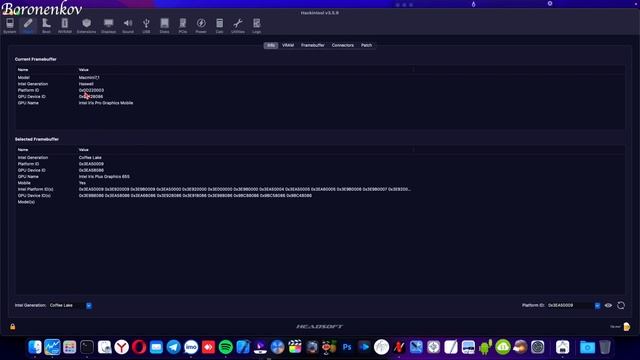640x360 pixels.
Task: Open the Sound toolbar section
Action: coord(128,25)
